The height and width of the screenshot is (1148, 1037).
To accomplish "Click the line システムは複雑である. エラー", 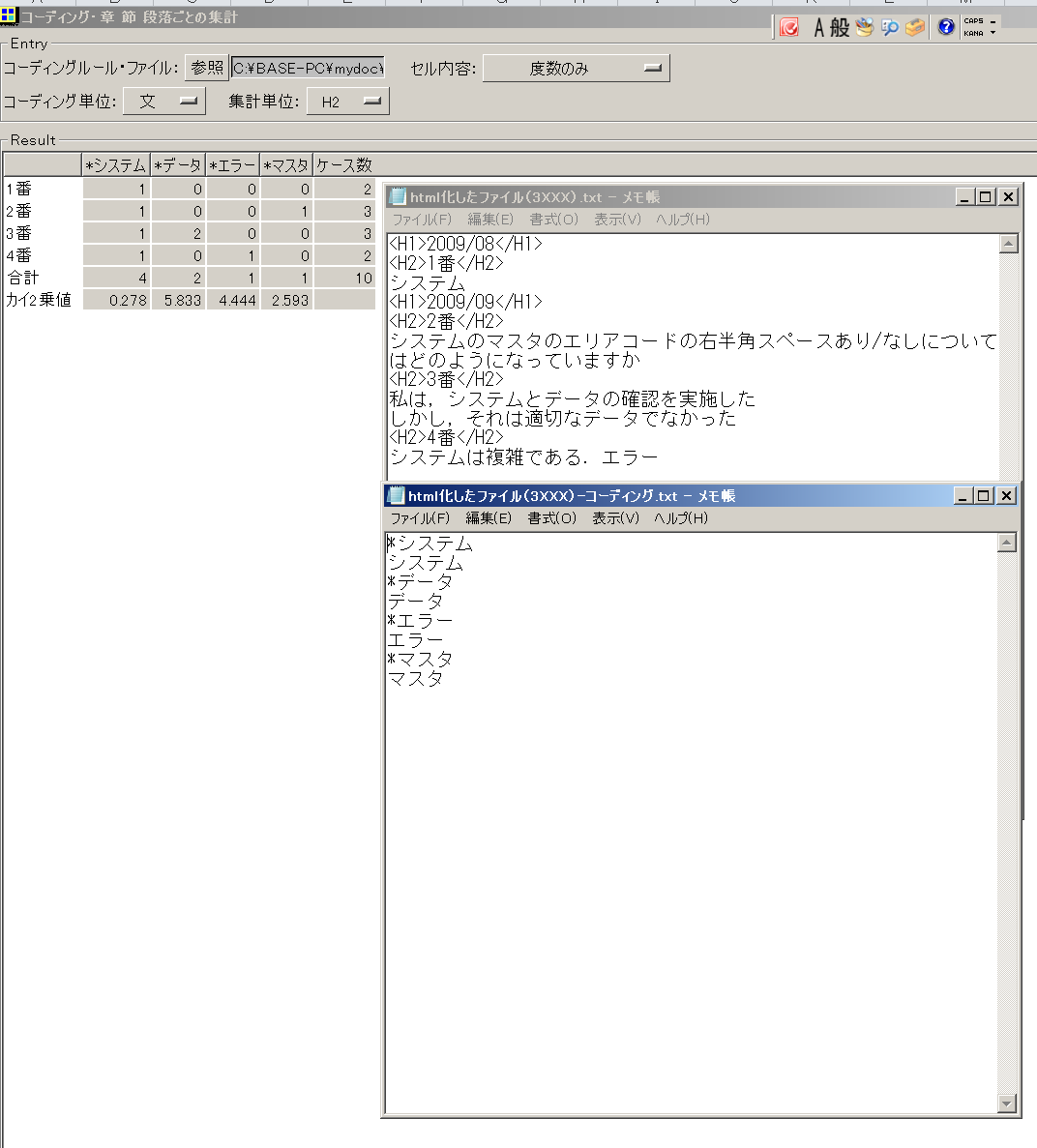I will pyautogui.click(x=523, y=456).
